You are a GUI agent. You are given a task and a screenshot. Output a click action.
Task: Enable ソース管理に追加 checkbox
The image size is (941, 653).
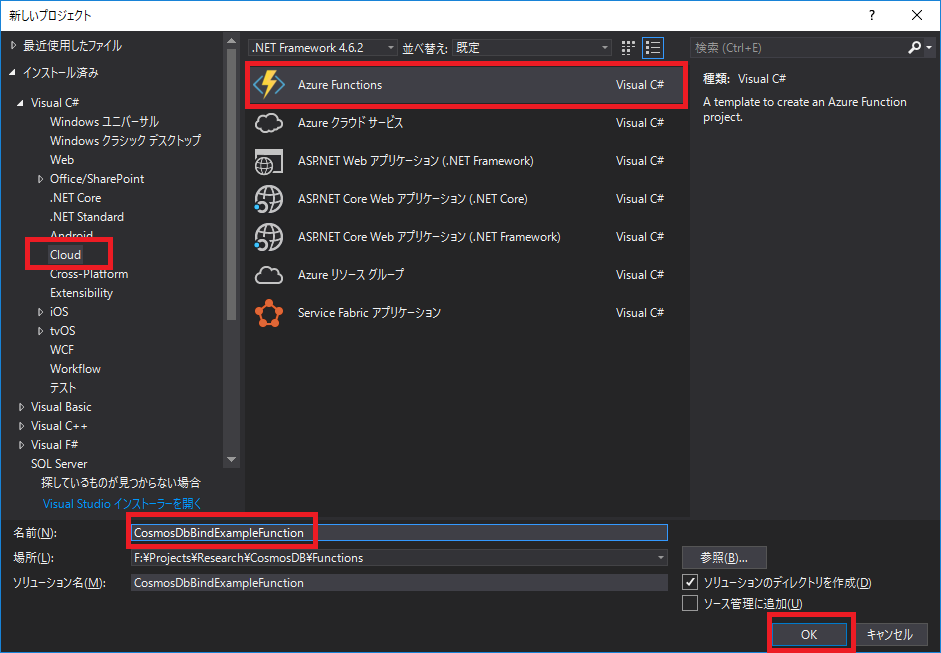[690, 603]
